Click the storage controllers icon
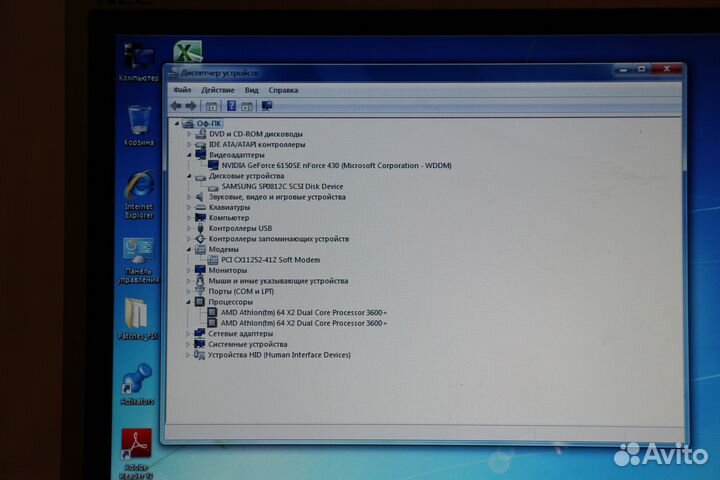 (200, 239)
